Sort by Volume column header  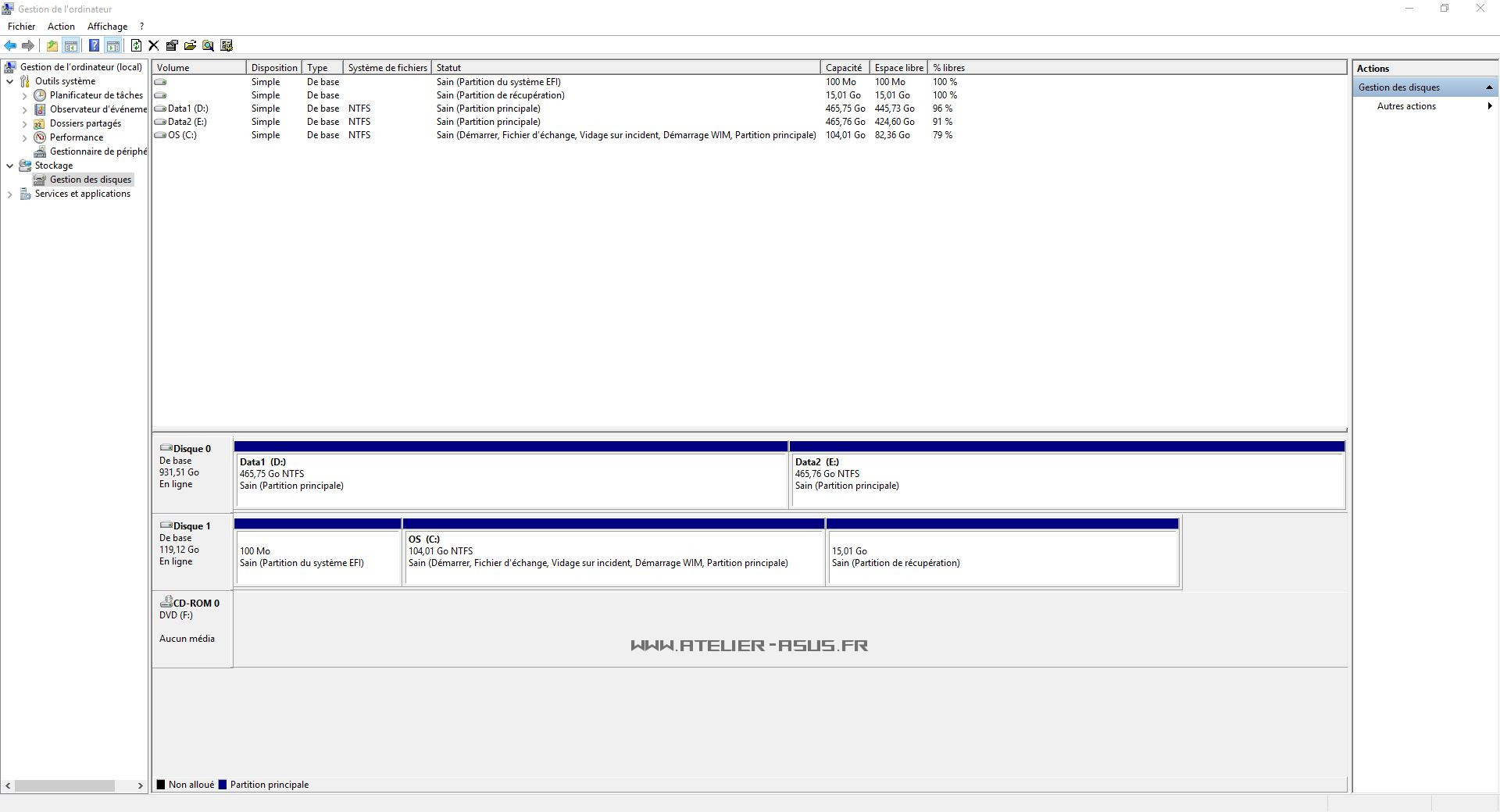click(199, 68)
